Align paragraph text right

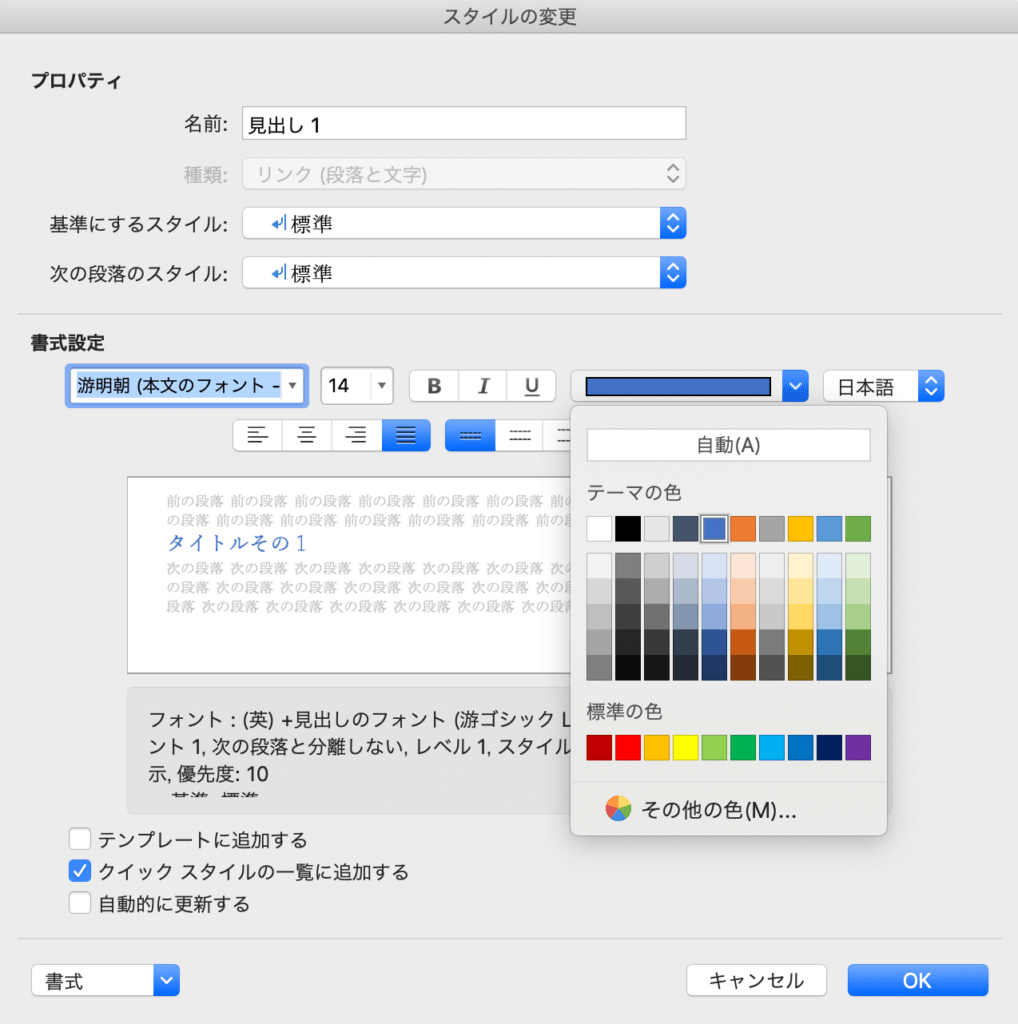tap(357, 436)
